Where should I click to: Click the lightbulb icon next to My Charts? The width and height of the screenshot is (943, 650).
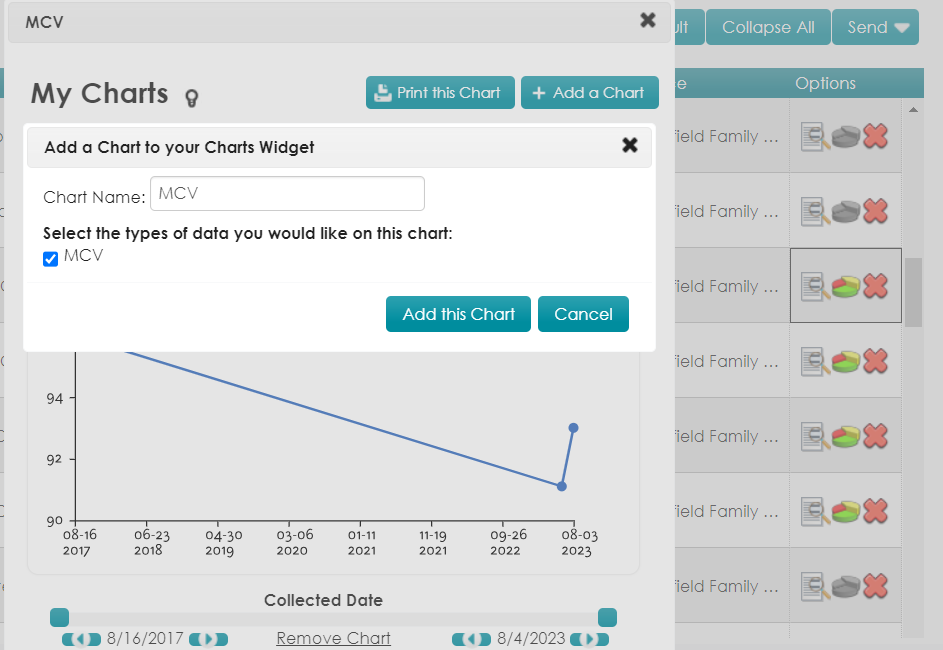click(x=190, y=97)
